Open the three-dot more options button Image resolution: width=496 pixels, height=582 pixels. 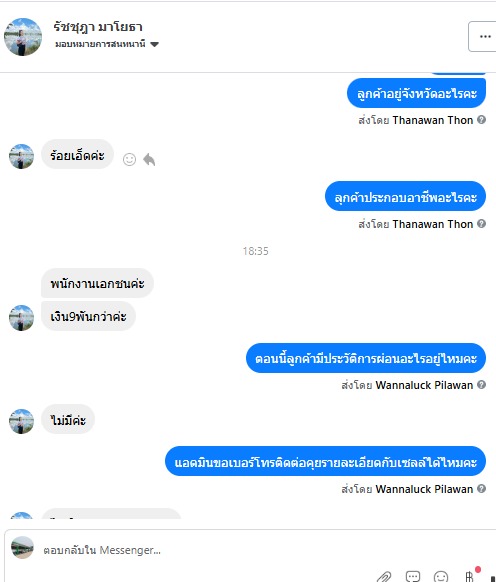pos(484,36)
